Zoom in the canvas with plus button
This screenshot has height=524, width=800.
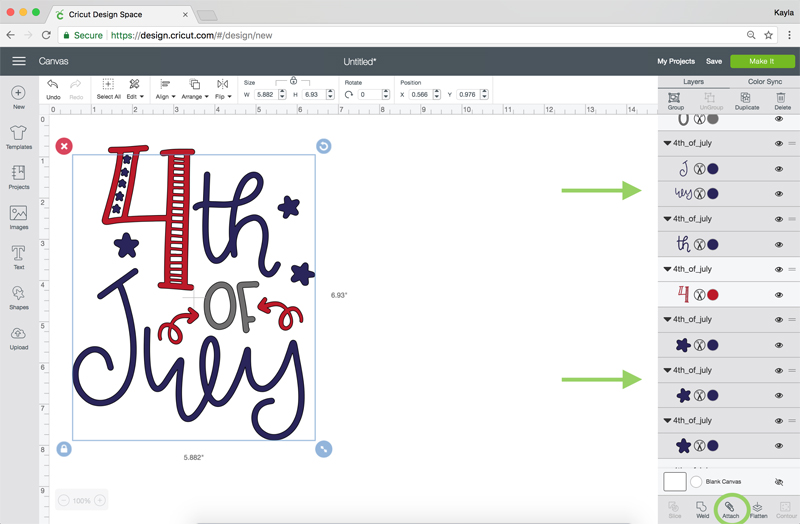[x=100, y=501]
